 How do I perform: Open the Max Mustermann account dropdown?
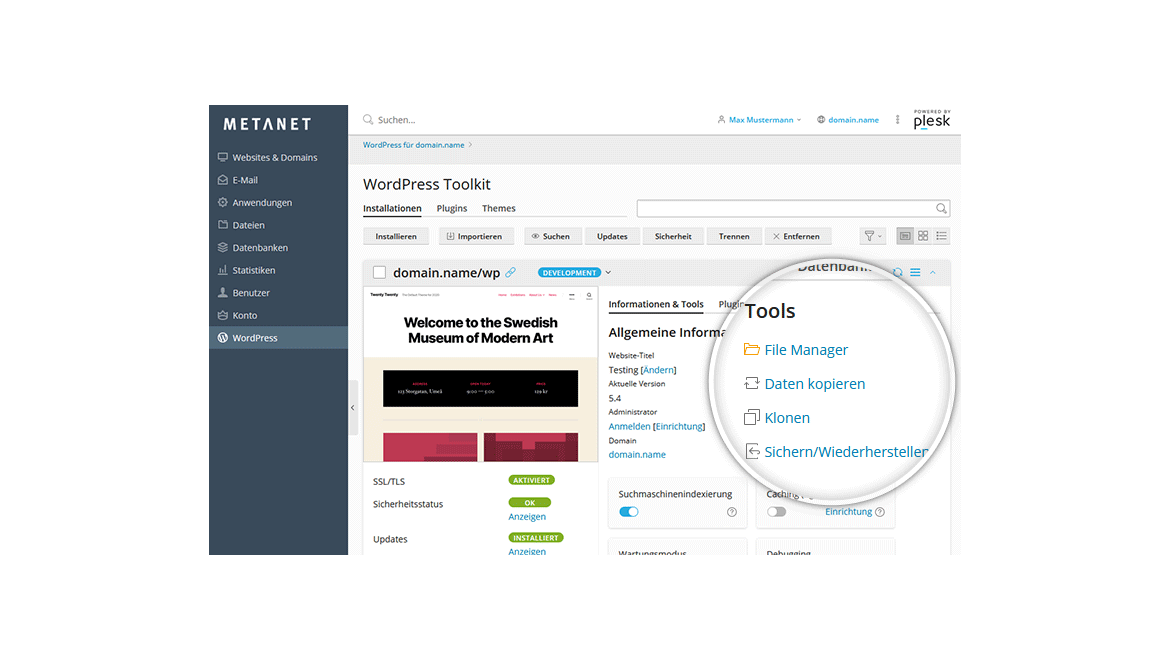[x=760, y=119]
